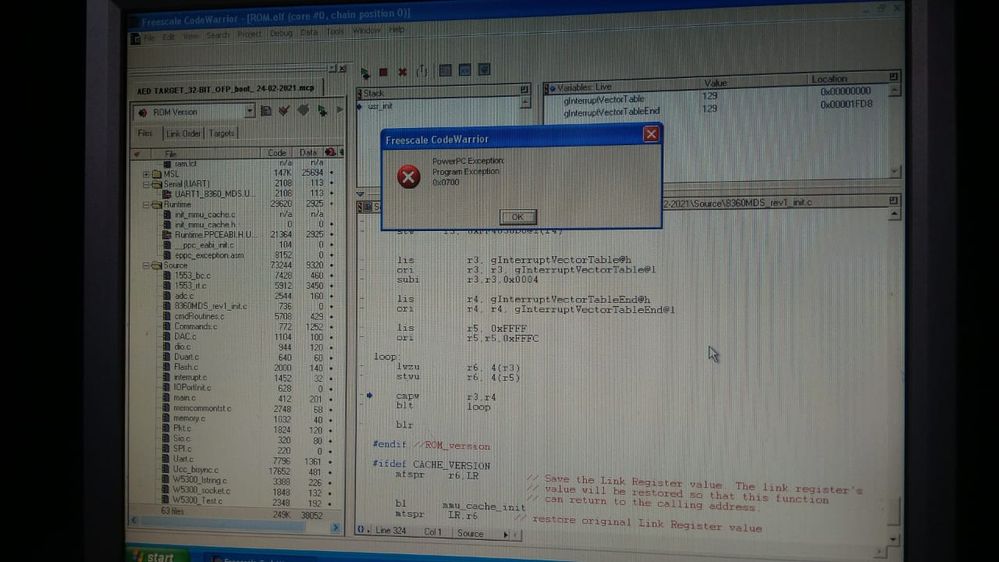Viewport: 999px width, 562px height.
Task: Open the Project menu
Action: point(249,34)
